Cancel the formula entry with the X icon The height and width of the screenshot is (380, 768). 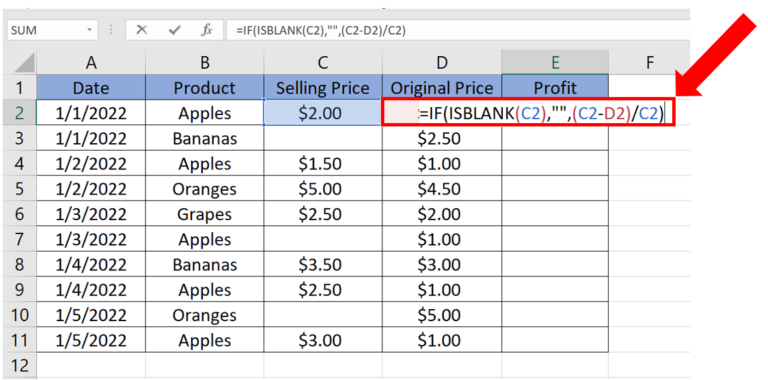point(142,30)
